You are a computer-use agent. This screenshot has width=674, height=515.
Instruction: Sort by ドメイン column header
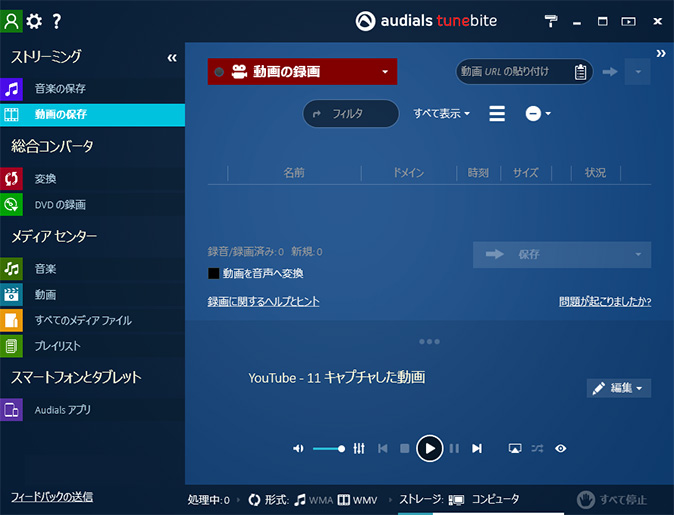[409, 173]
